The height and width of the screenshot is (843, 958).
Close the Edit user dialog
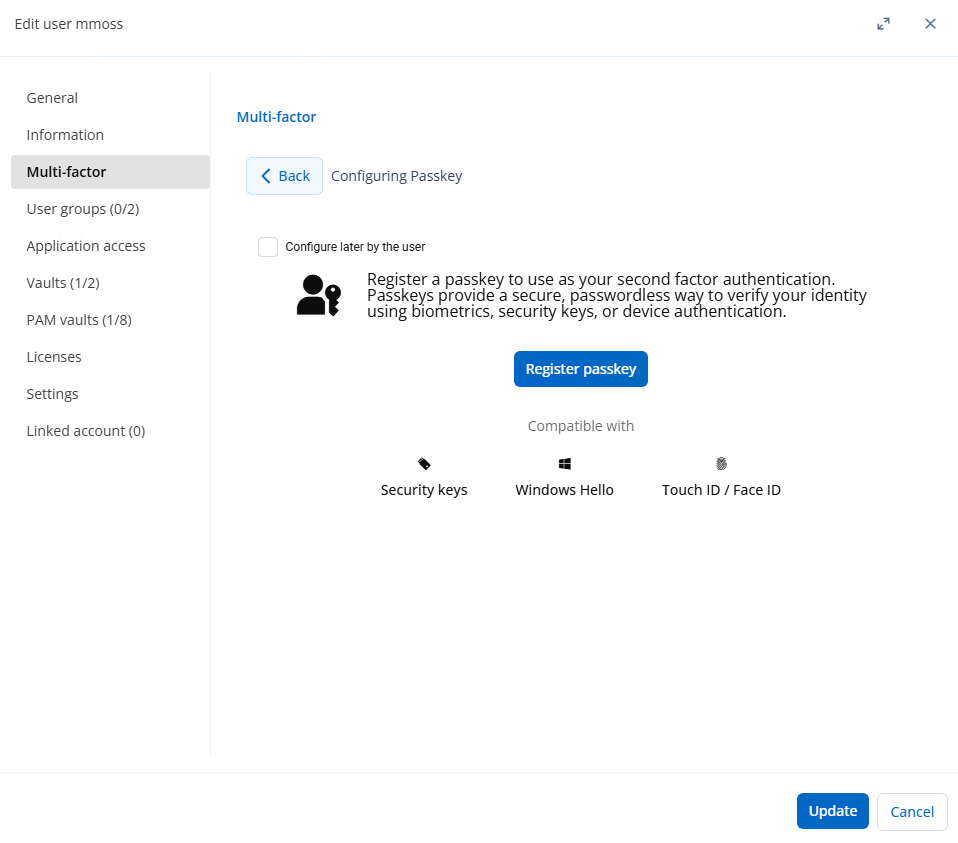(930, 24)
